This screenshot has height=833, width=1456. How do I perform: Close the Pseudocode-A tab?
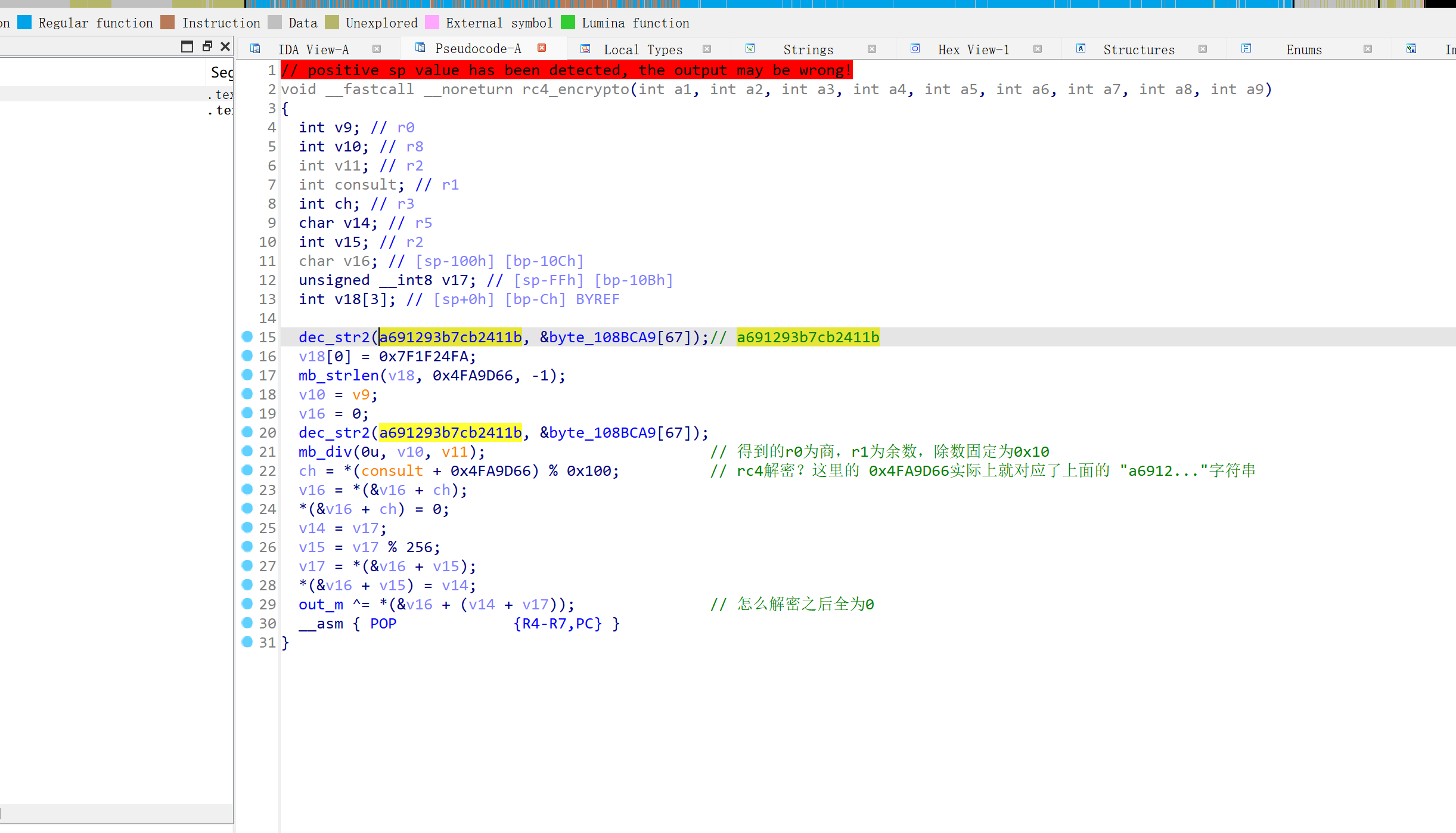click(542, 48)
